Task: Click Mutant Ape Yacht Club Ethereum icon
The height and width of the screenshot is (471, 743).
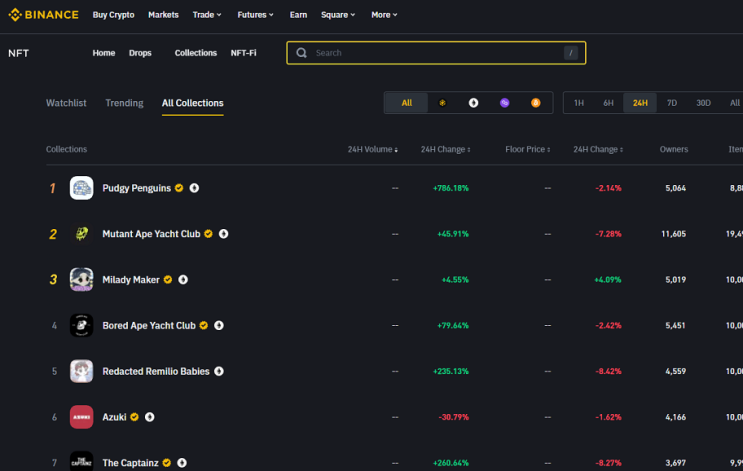Action: point(224,234)
